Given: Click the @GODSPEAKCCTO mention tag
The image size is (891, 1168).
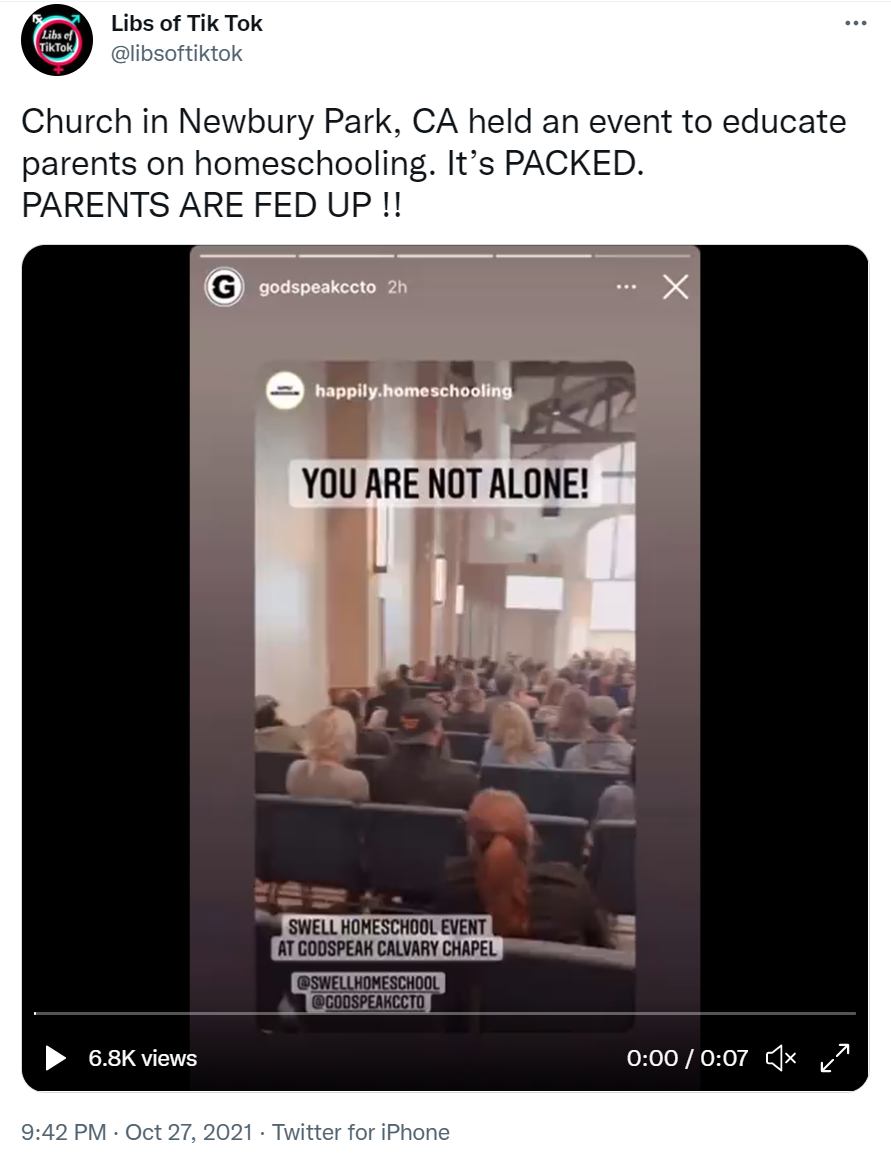Looking at the screenshot, I should [x=368, y=1003].
